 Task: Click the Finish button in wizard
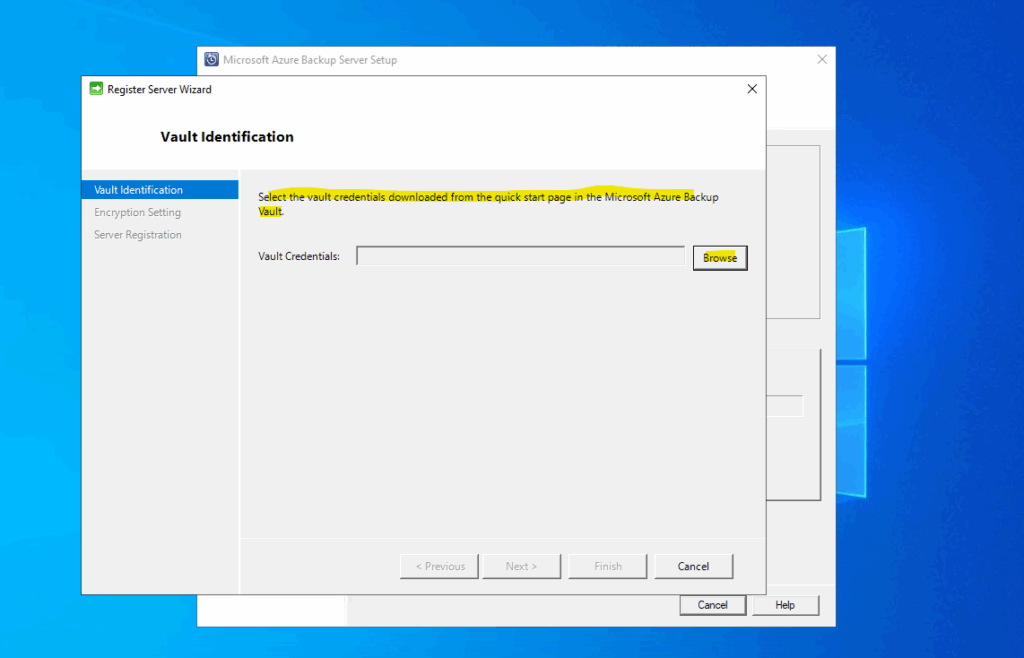(x=607, y=566)
